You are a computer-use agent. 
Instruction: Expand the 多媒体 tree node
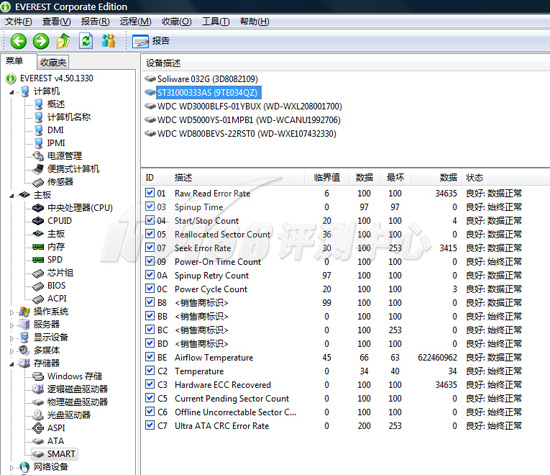point(12,351)
